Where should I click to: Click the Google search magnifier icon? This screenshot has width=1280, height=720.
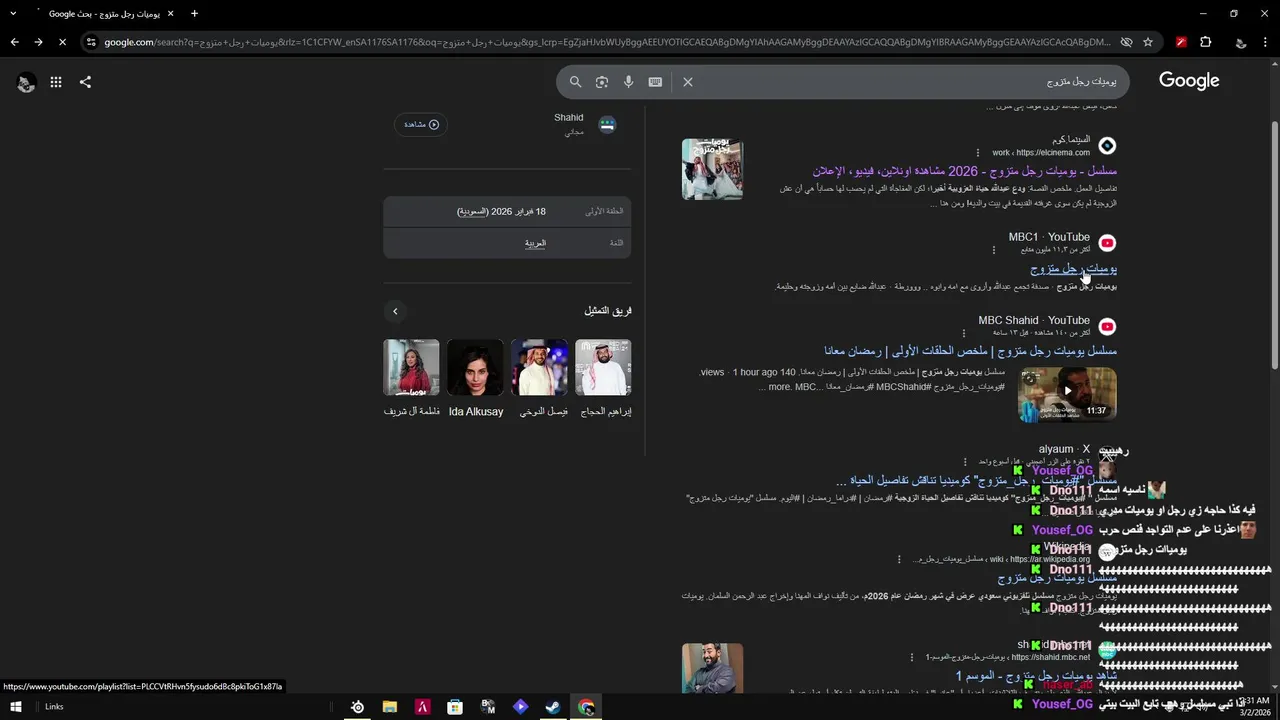point(575,82)
